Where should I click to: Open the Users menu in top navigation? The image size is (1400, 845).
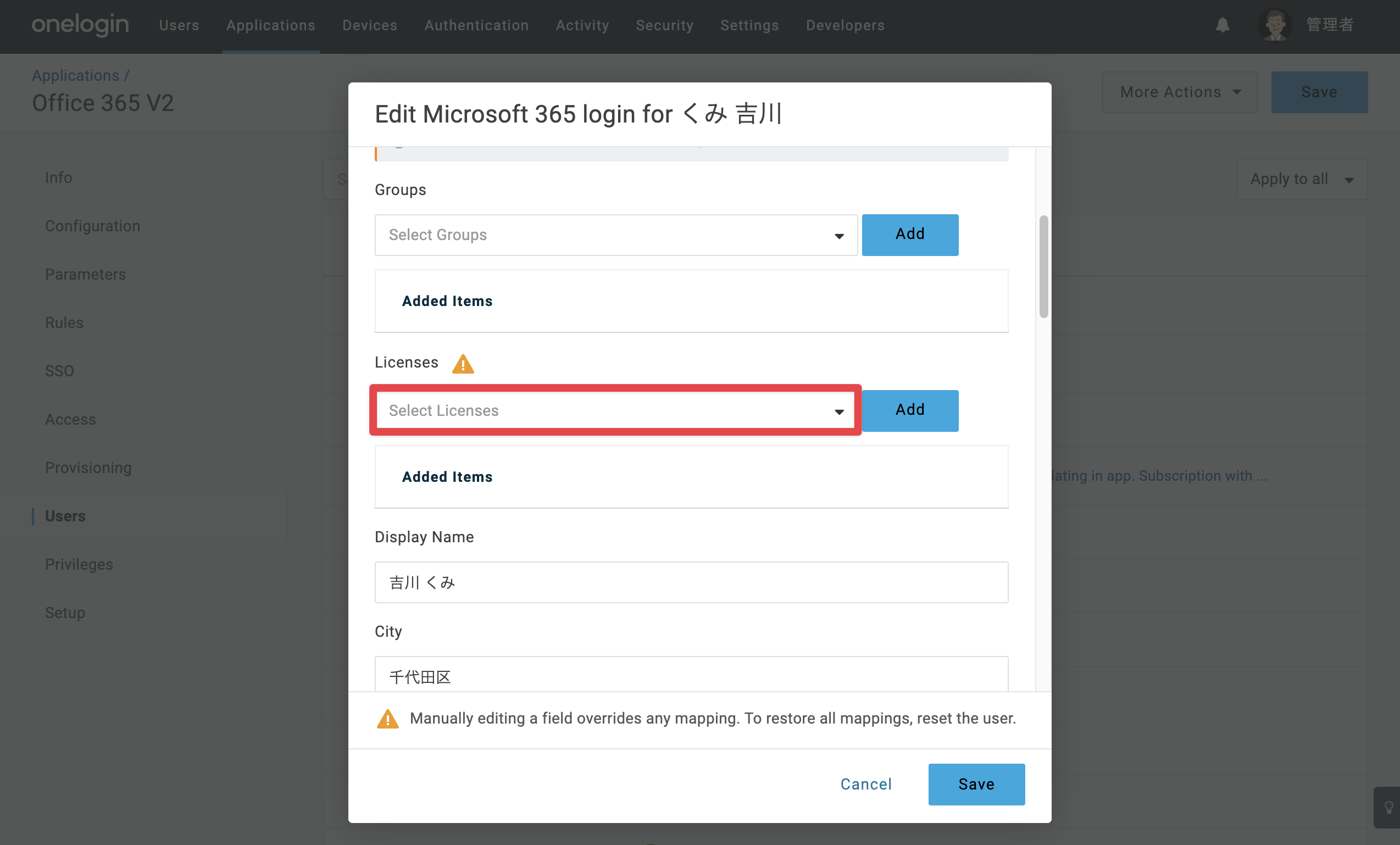(179, 25)
